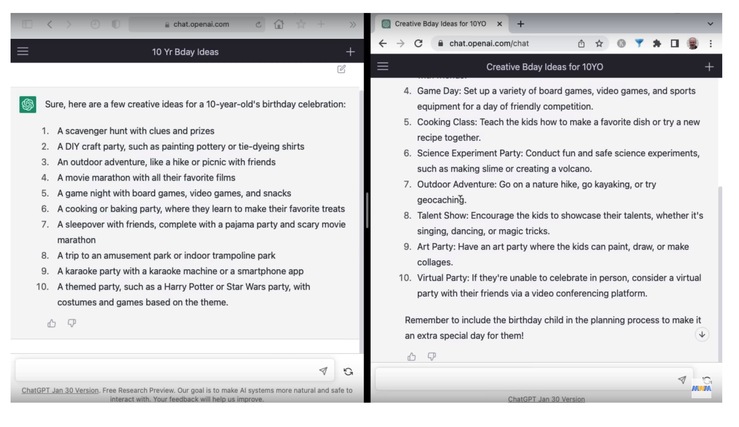Click the edit message icon in left window
739x427 pixels.
[x=341, y=69]
